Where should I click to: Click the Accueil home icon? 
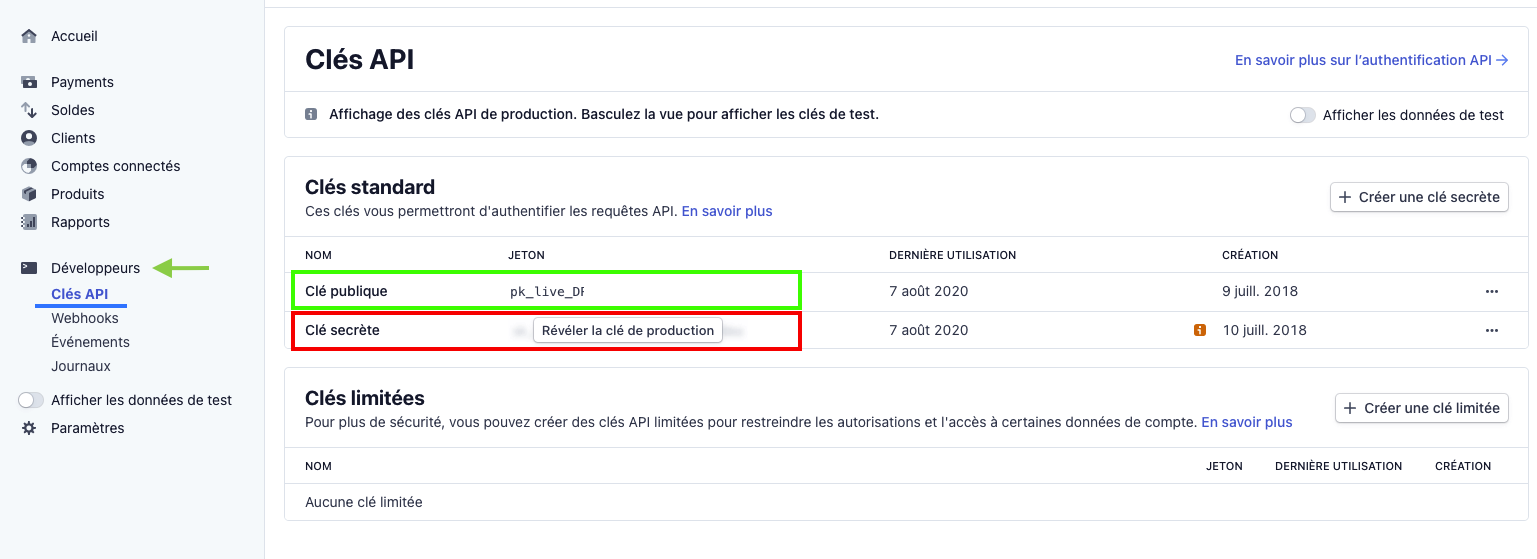(x=29, y=36)
